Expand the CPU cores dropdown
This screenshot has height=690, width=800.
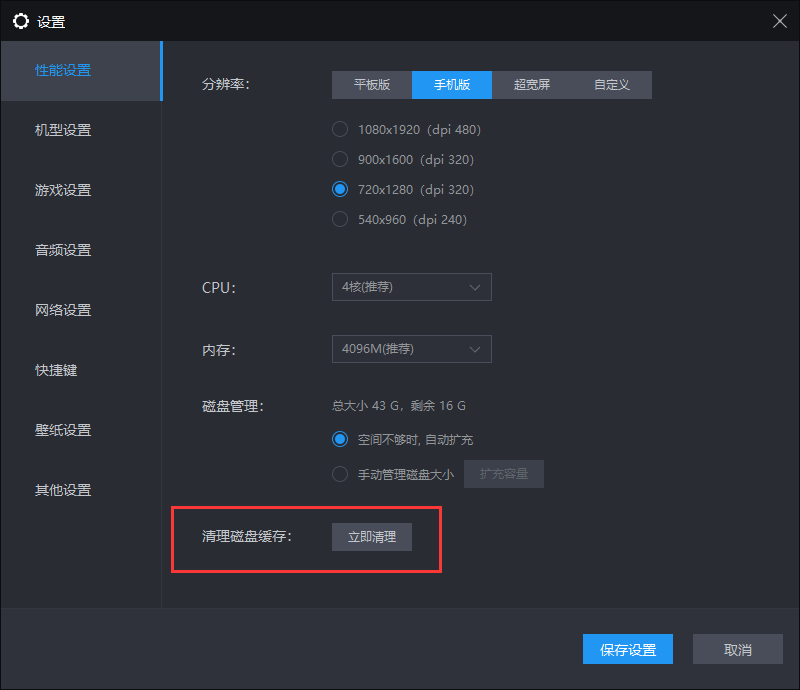click(411, 287)
